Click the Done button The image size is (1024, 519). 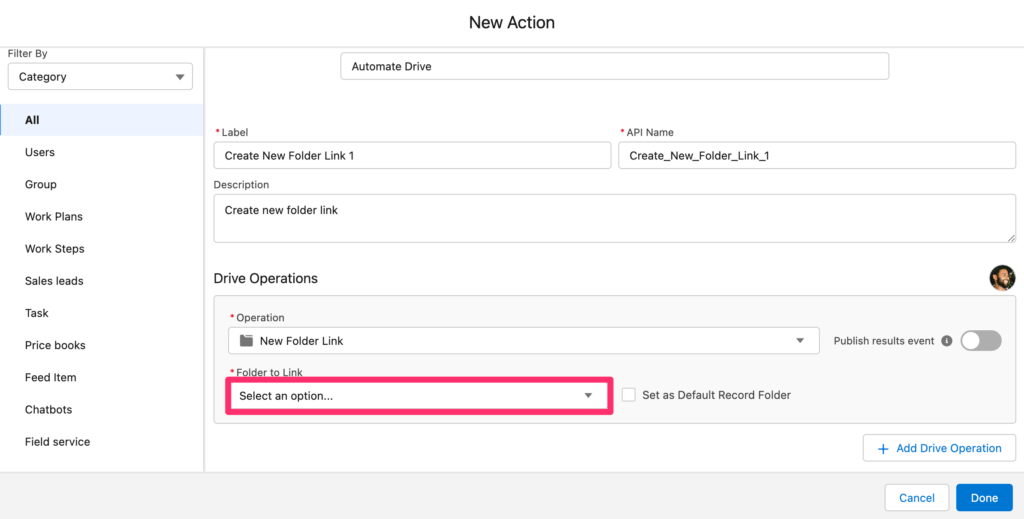click(x=984, y=497)
